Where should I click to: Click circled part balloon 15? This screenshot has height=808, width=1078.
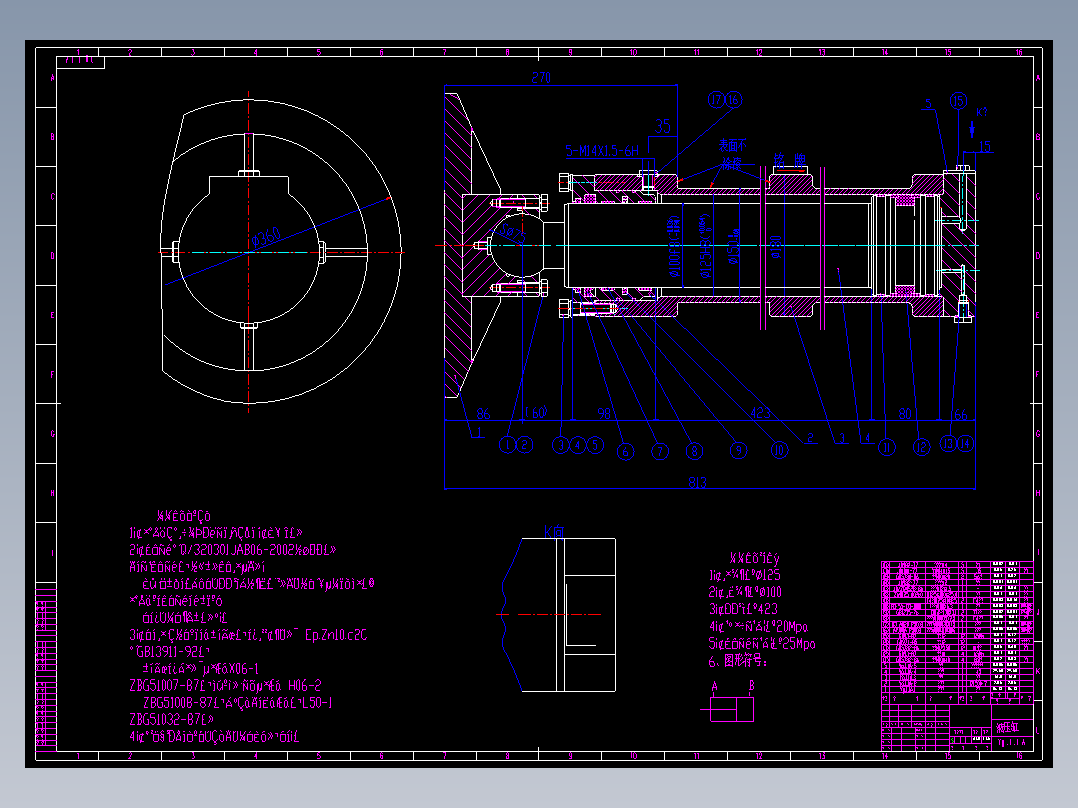[x=958, y=102]
